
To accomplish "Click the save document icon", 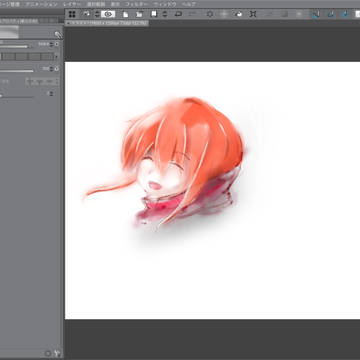I will (x=154, y=14).
